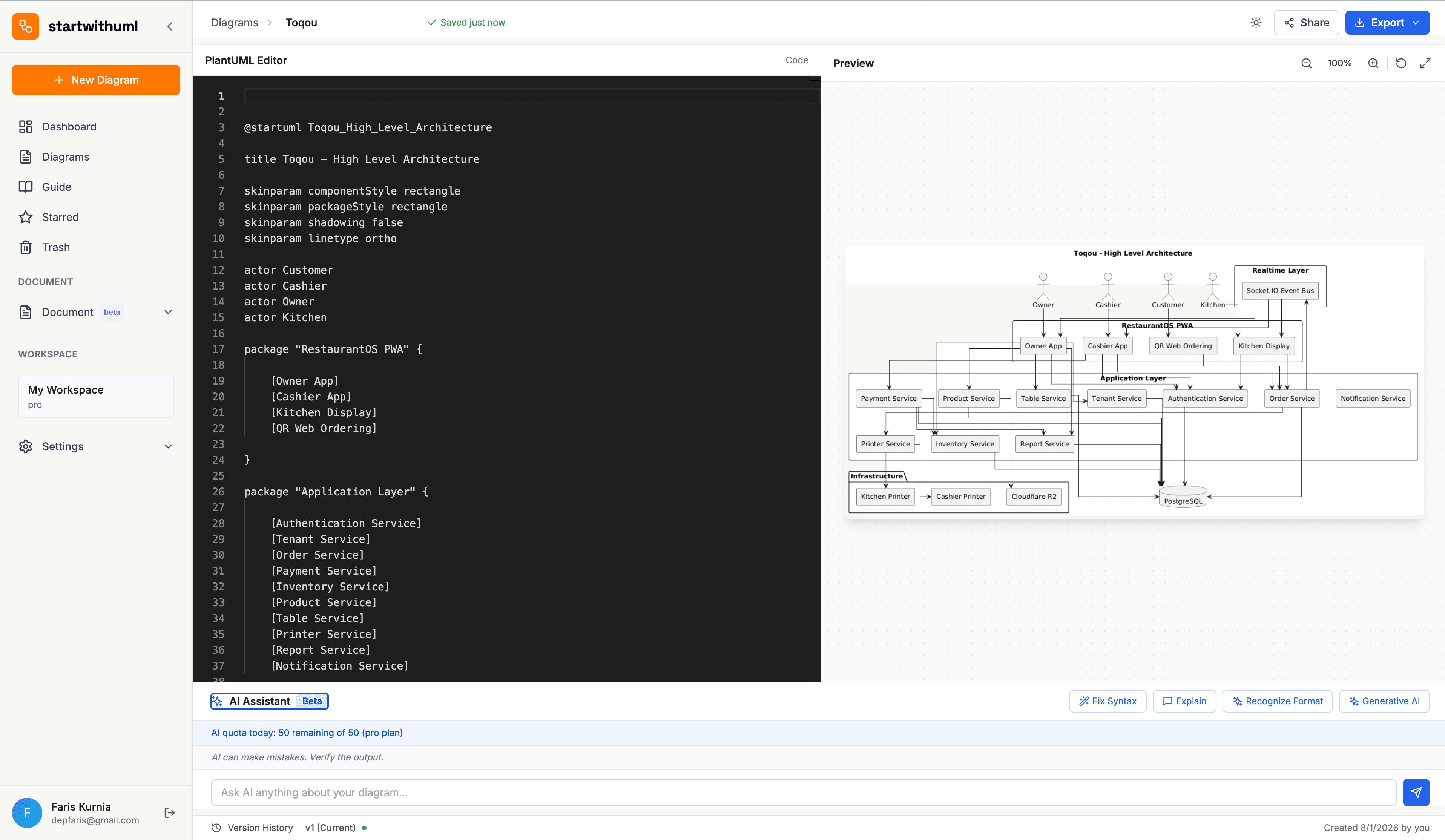Image resolution: width=1445 pixels, height=840 pixels.
Task: Click the Trash bin icon
Action: point(25,247)
